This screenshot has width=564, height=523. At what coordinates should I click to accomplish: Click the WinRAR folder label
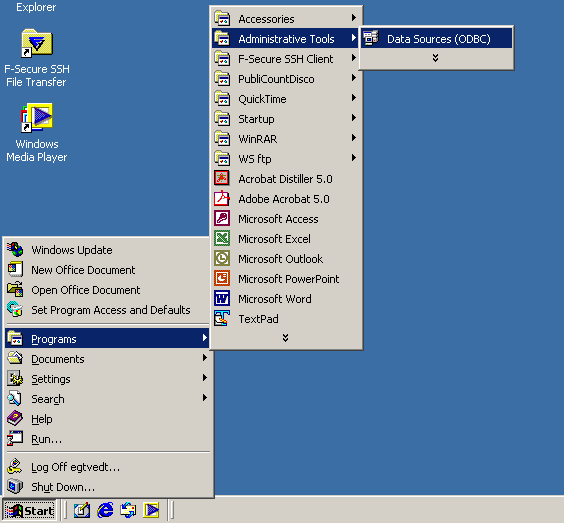pos(258,139)
